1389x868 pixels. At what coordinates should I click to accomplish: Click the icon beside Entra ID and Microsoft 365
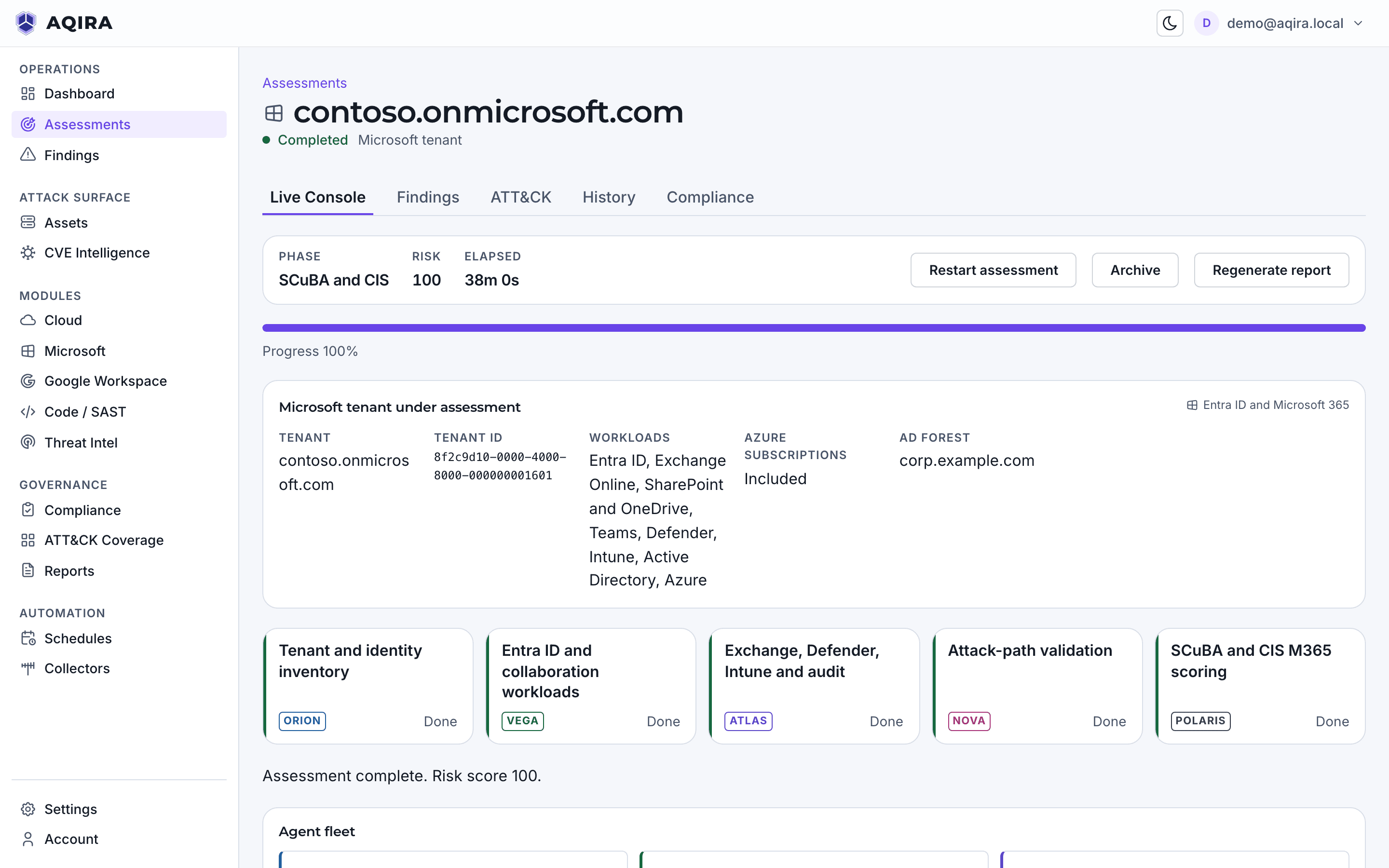tap(1192, 405)
